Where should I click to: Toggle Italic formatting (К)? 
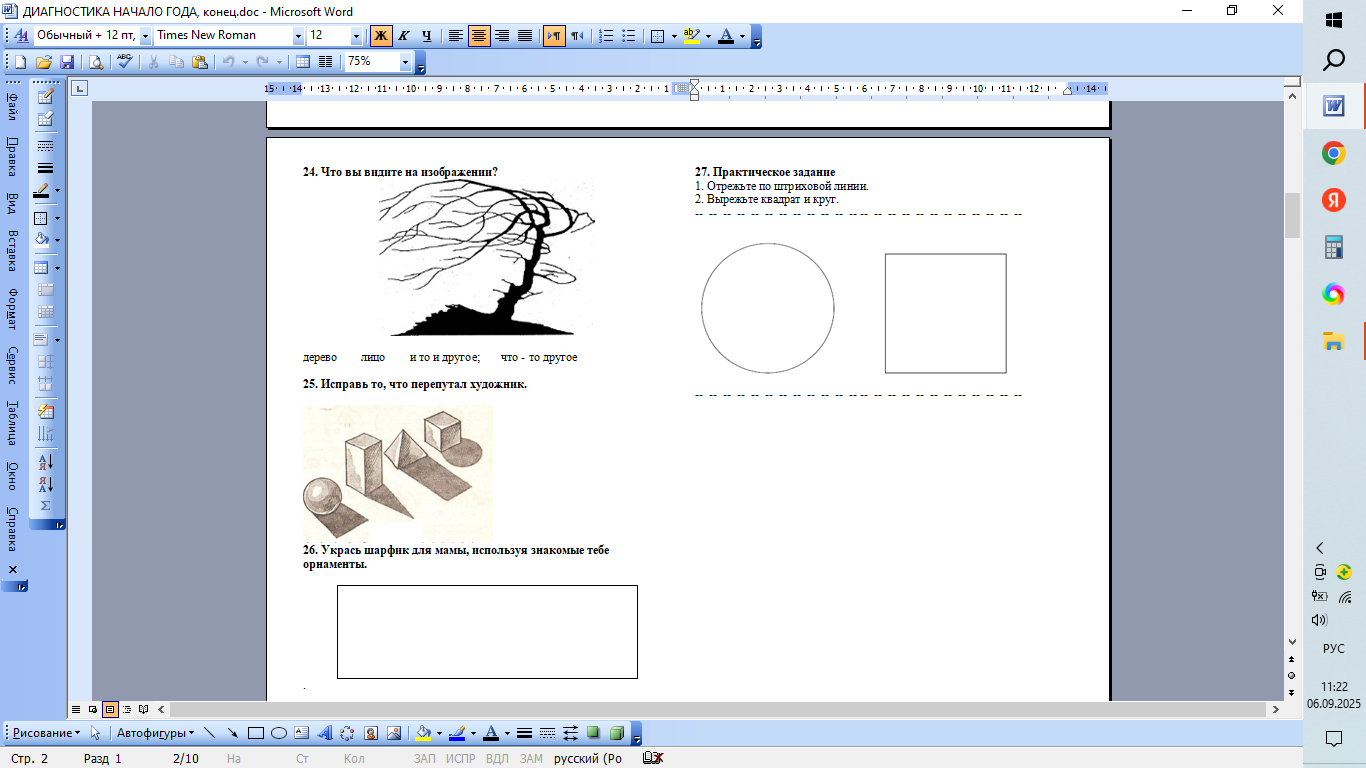point(404,36)
